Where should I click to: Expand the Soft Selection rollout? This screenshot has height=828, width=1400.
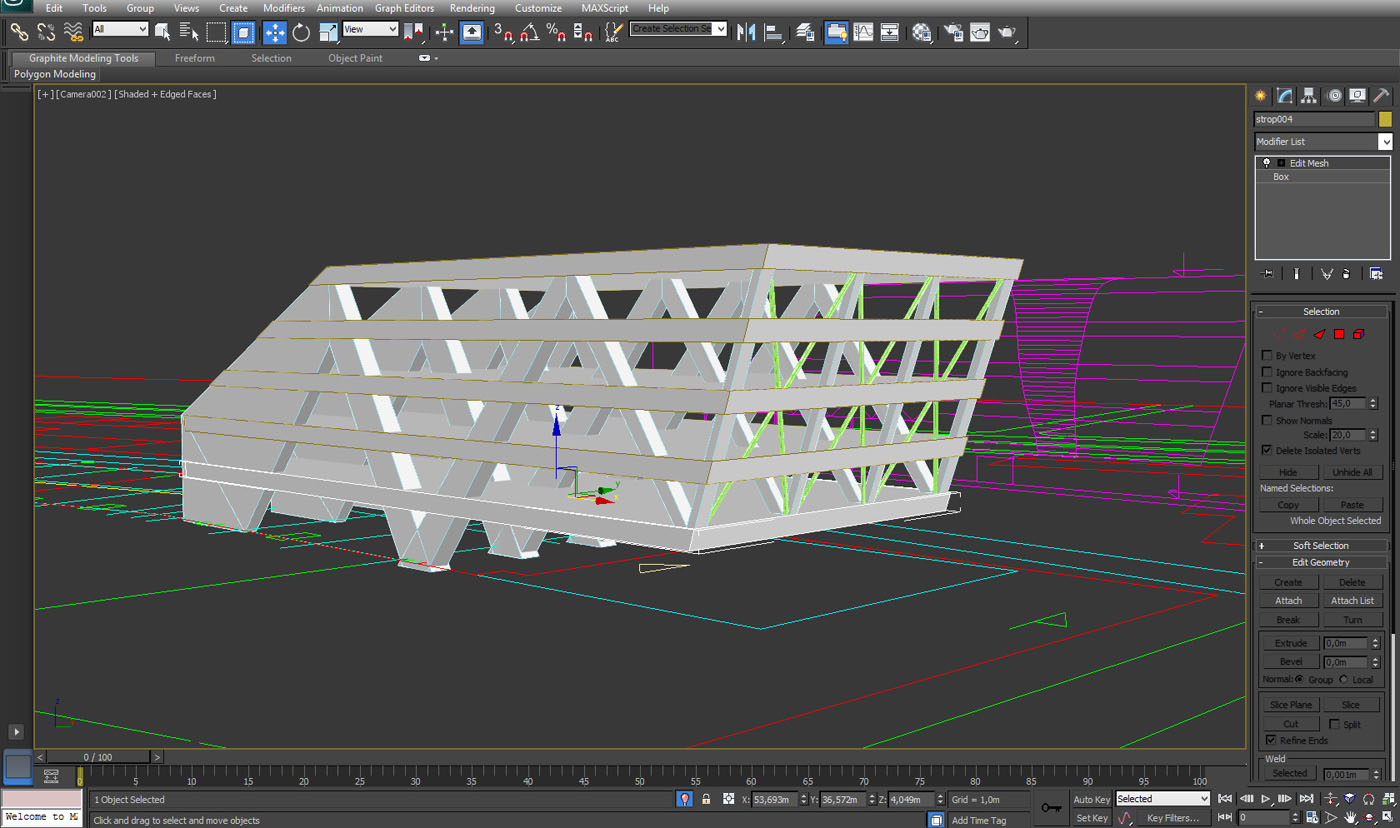click(1320, 546)
